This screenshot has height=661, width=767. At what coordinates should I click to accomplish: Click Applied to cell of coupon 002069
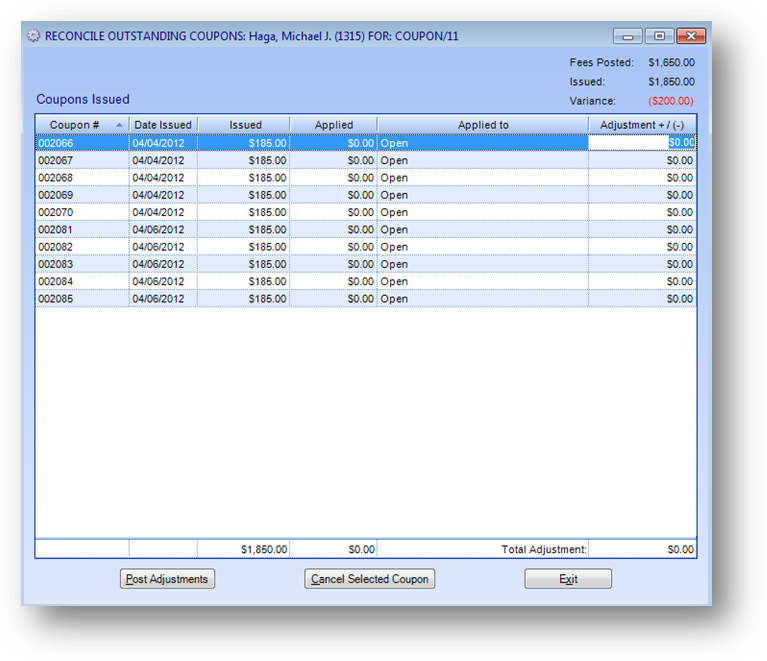[483, 195]
